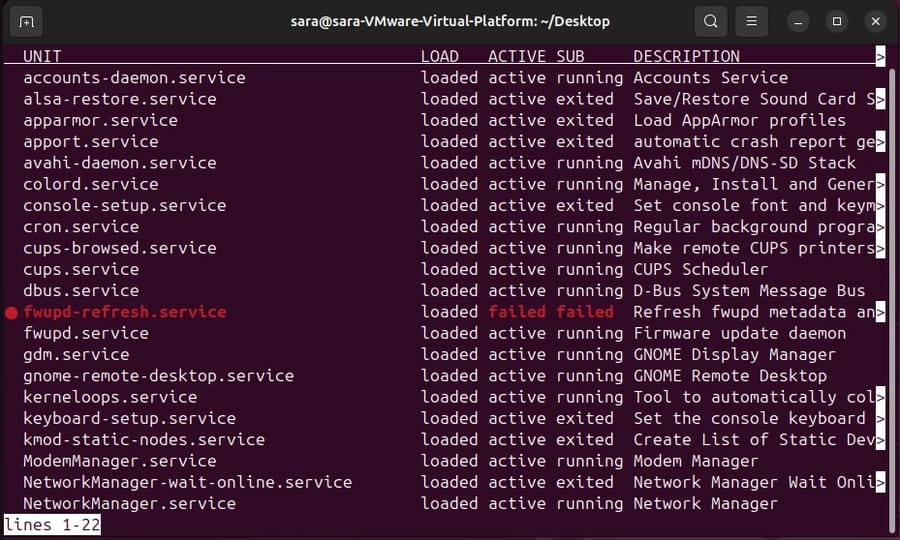Click the gdm.service entry
This screenshot has height=540, width=900.
click(x=76, y=355)
